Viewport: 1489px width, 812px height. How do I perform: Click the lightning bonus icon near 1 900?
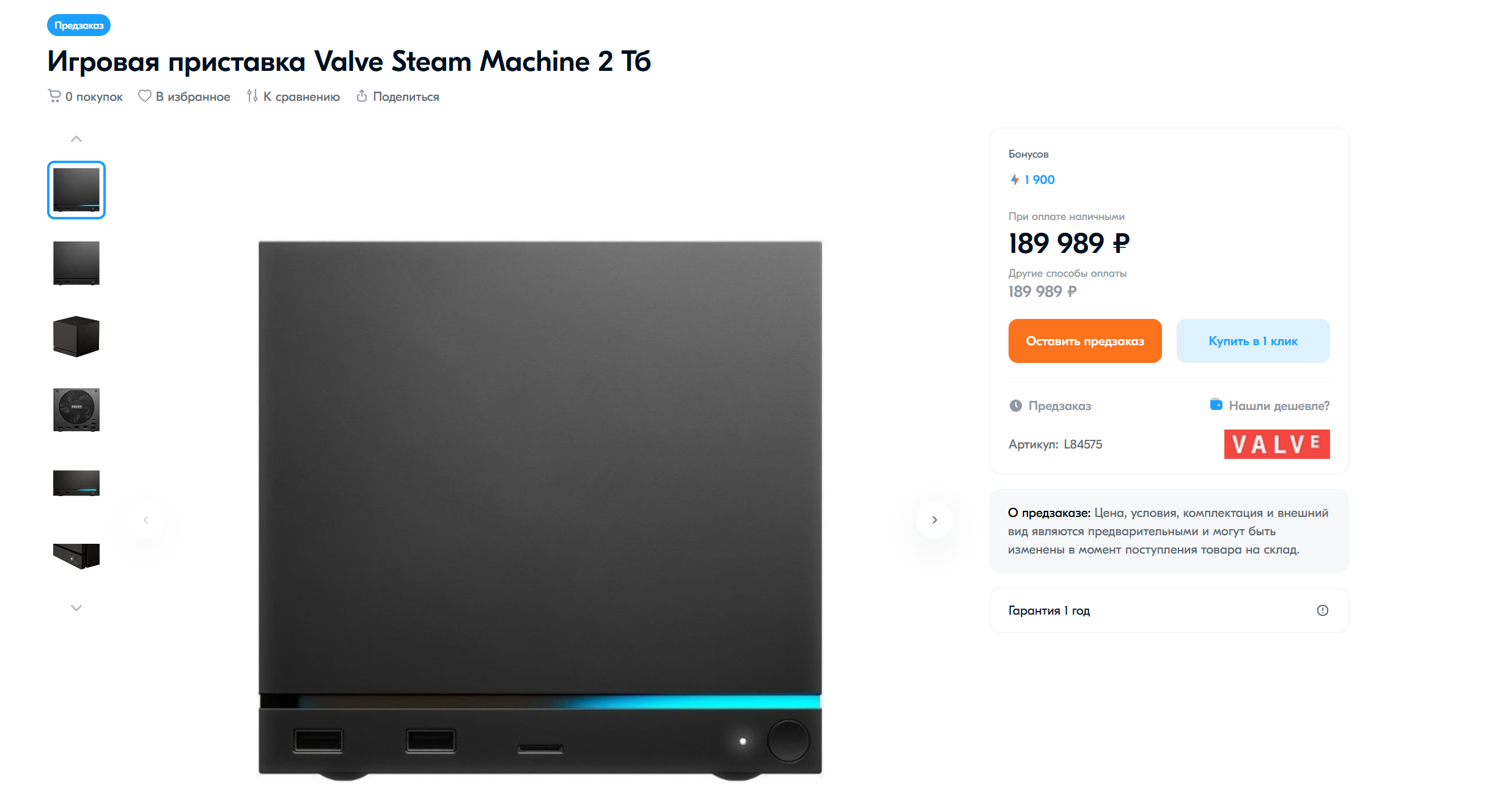1015,180
